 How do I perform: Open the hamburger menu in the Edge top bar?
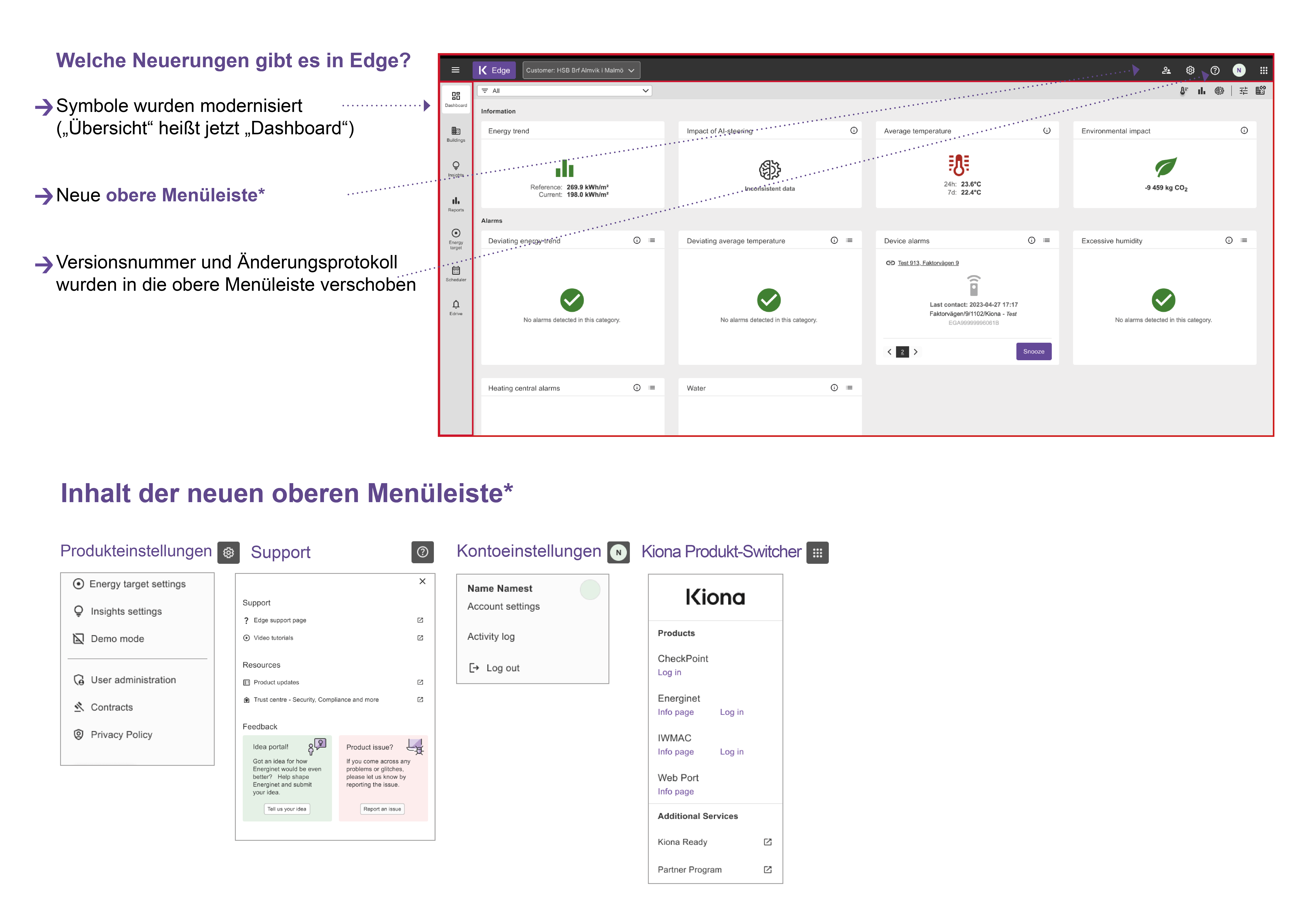pos(455,70)
